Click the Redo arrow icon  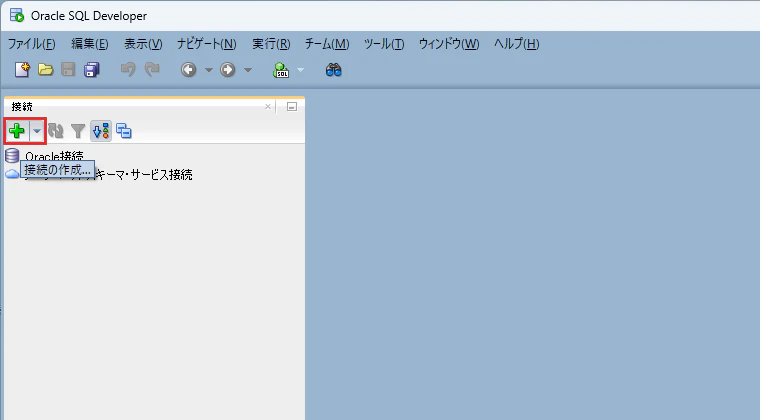(152, 70)
